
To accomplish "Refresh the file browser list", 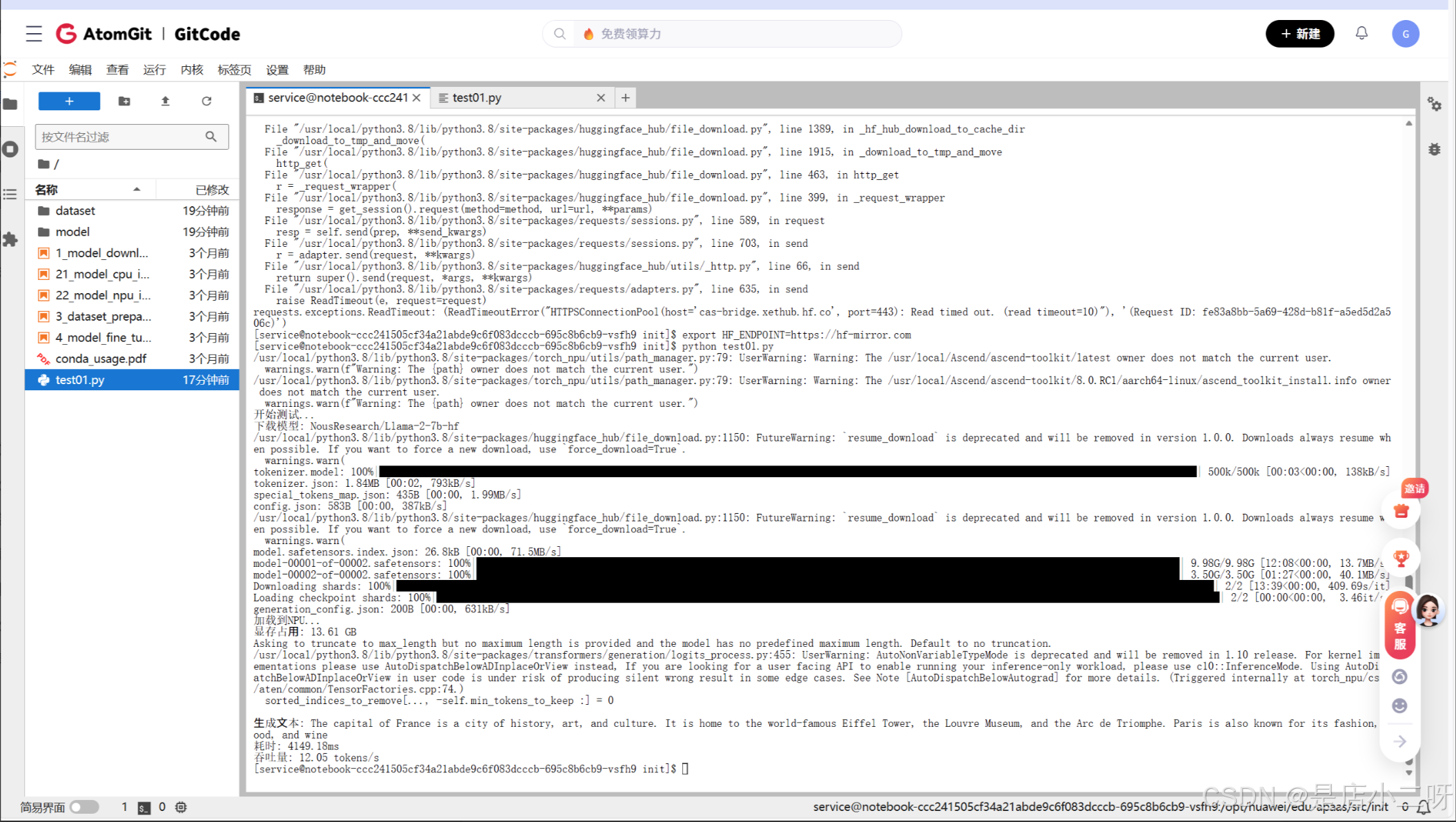I will tap(206, 101).
